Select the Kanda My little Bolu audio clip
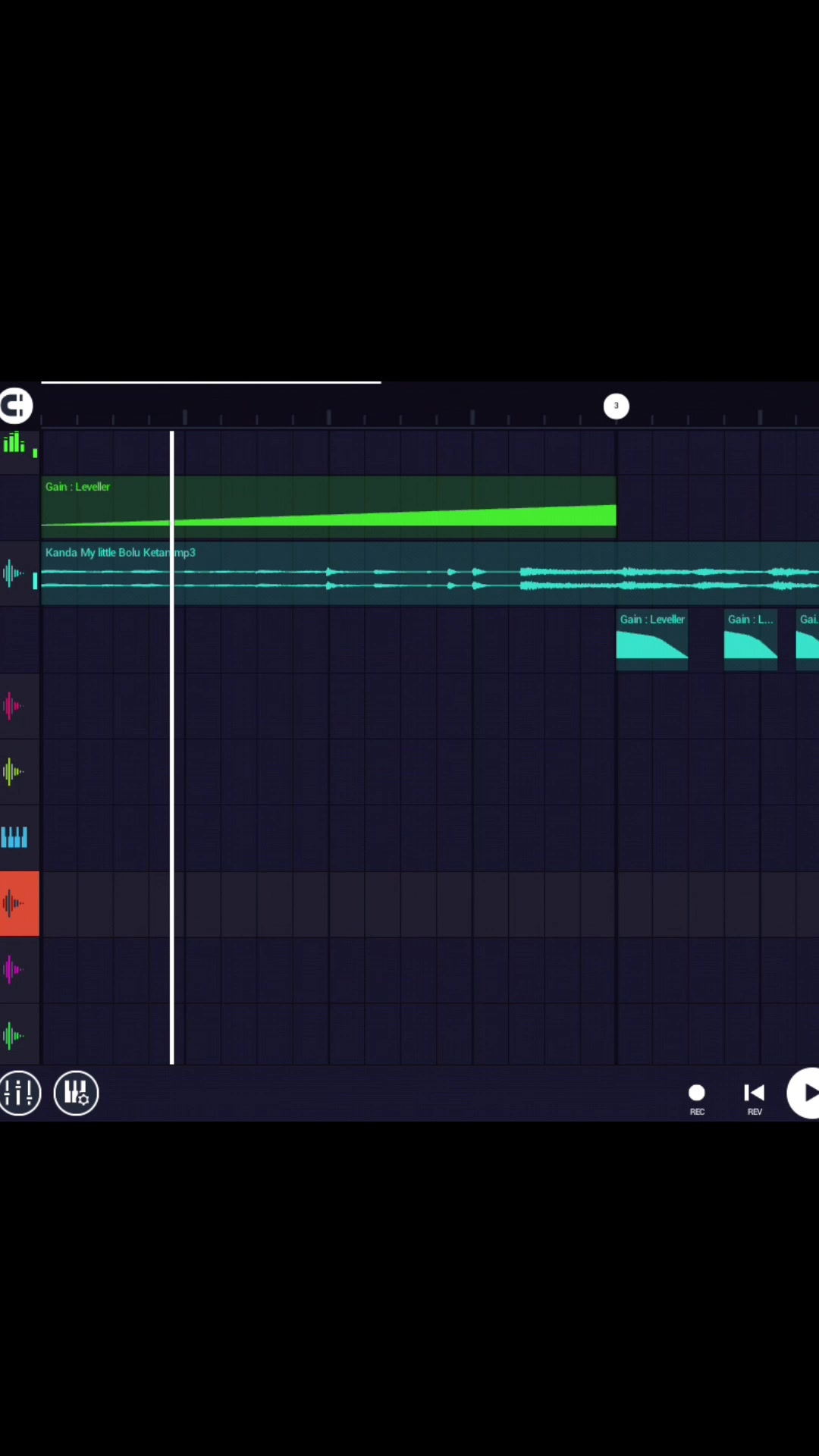819x1456 pixels. [430, 573]
